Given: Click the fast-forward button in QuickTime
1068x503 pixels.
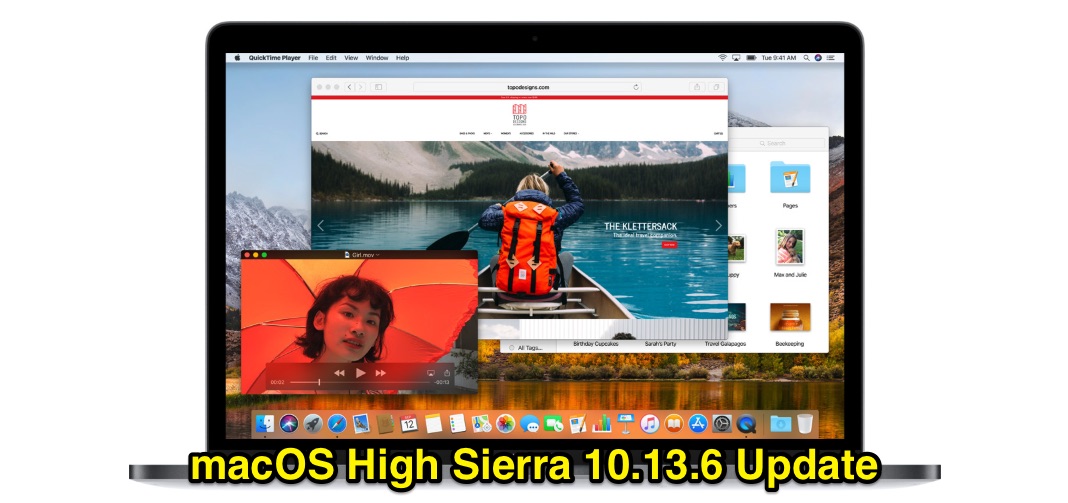Looking at the screenshot, I should (381, 372).
